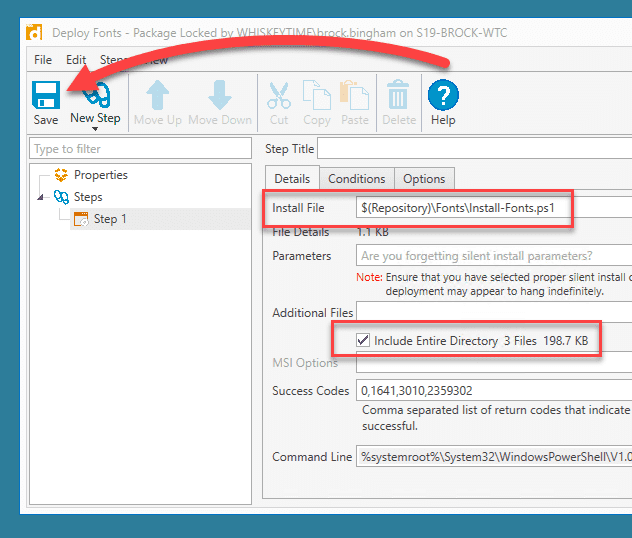
Task: Click the Step 1 installer icon
Action: [81, 219]
